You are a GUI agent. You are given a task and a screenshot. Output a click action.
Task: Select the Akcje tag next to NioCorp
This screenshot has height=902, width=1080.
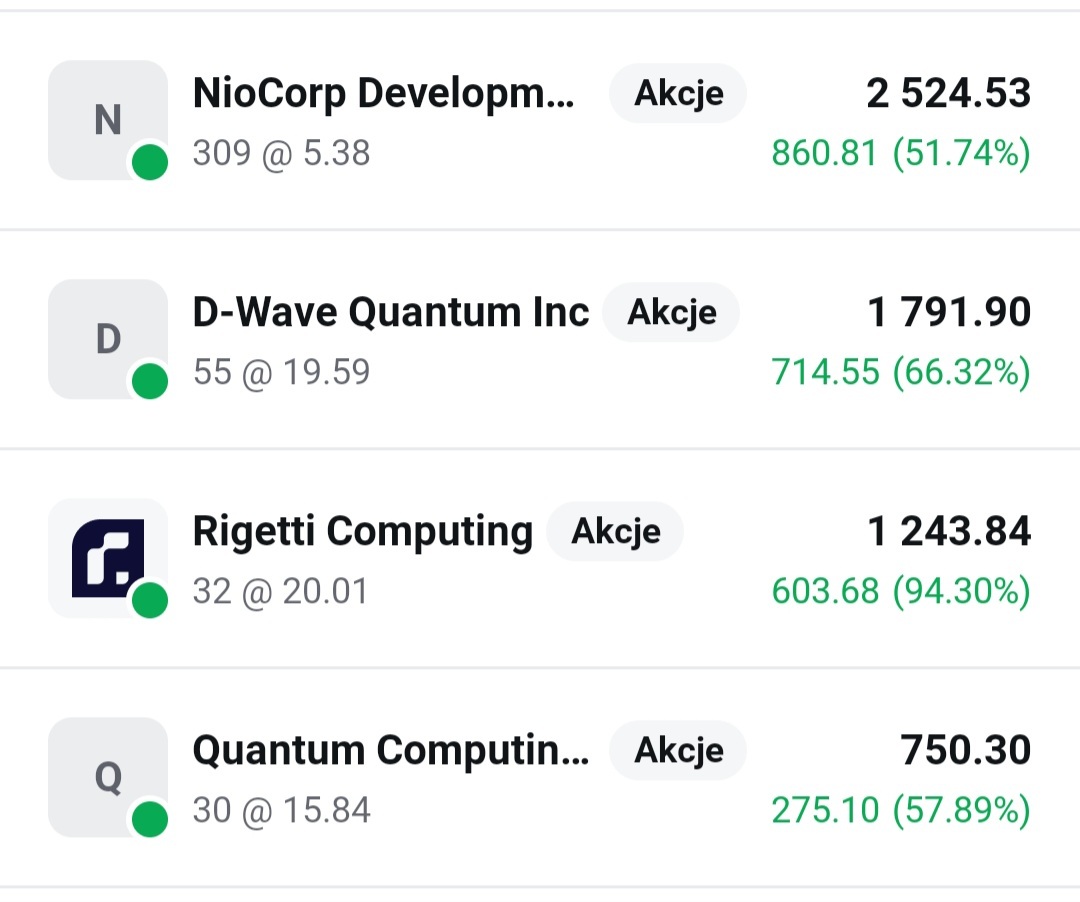[x=678, y=94]
